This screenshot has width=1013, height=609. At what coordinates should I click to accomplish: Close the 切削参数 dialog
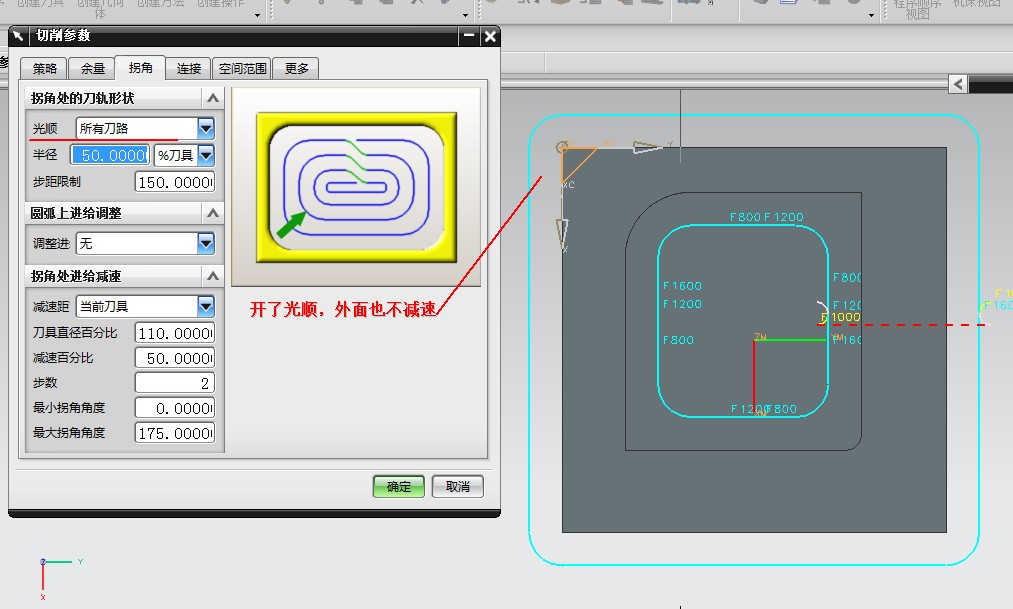[490, 36]
